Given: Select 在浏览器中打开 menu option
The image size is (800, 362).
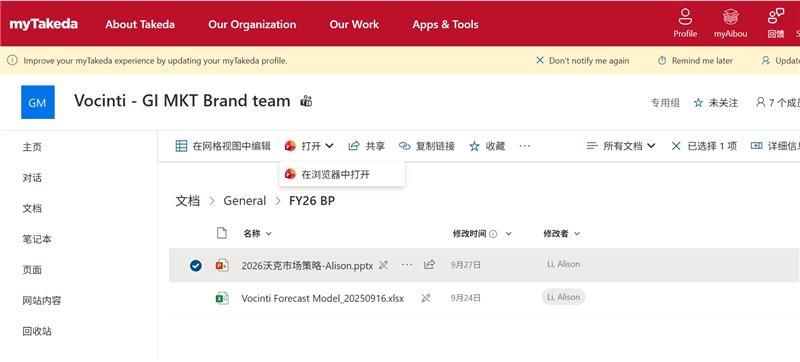Looking at the screenshot, I should click(342, 174).
